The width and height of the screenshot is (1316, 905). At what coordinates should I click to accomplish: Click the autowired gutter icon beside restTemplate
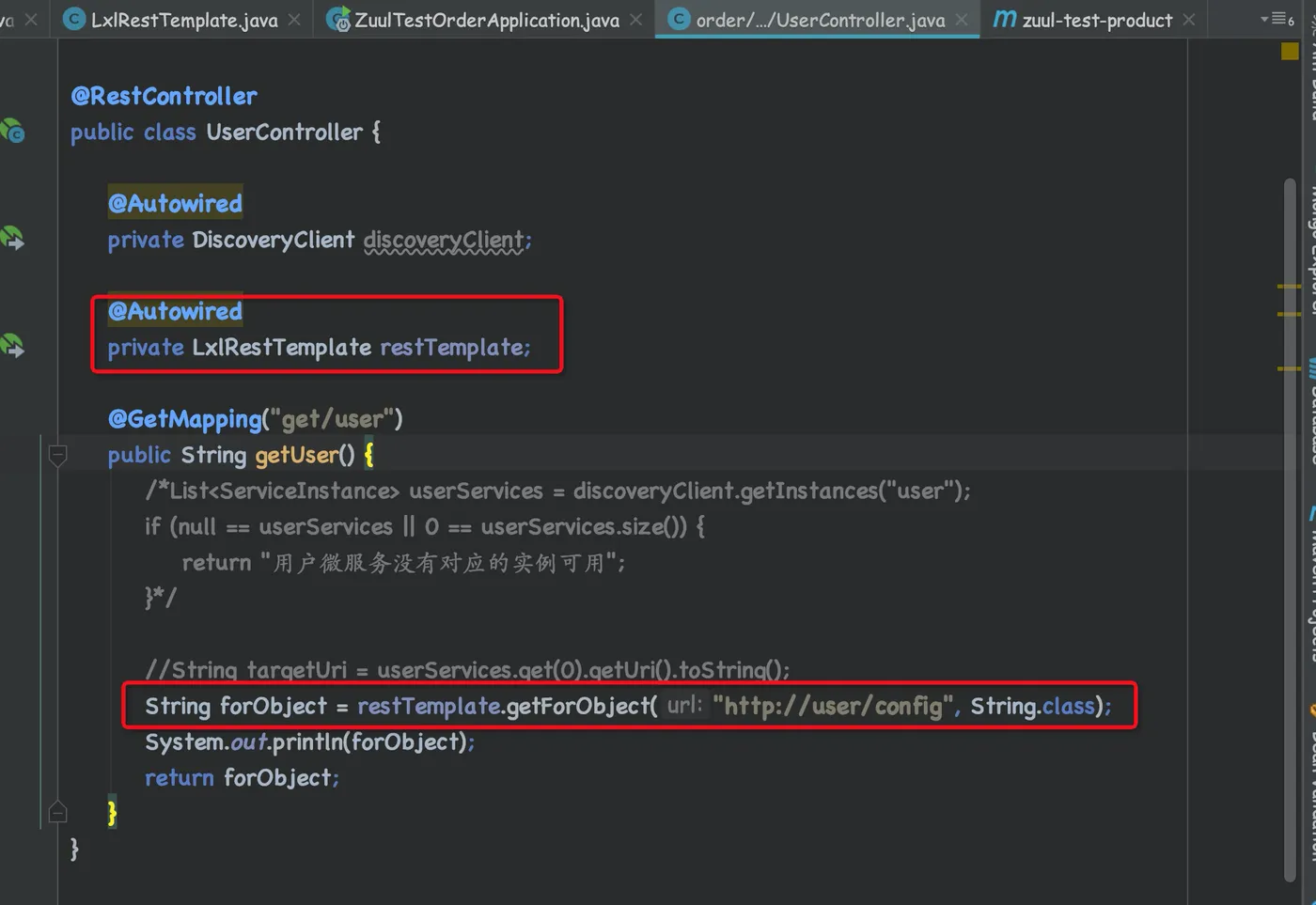pyautogui.click(x=13, y=345)
